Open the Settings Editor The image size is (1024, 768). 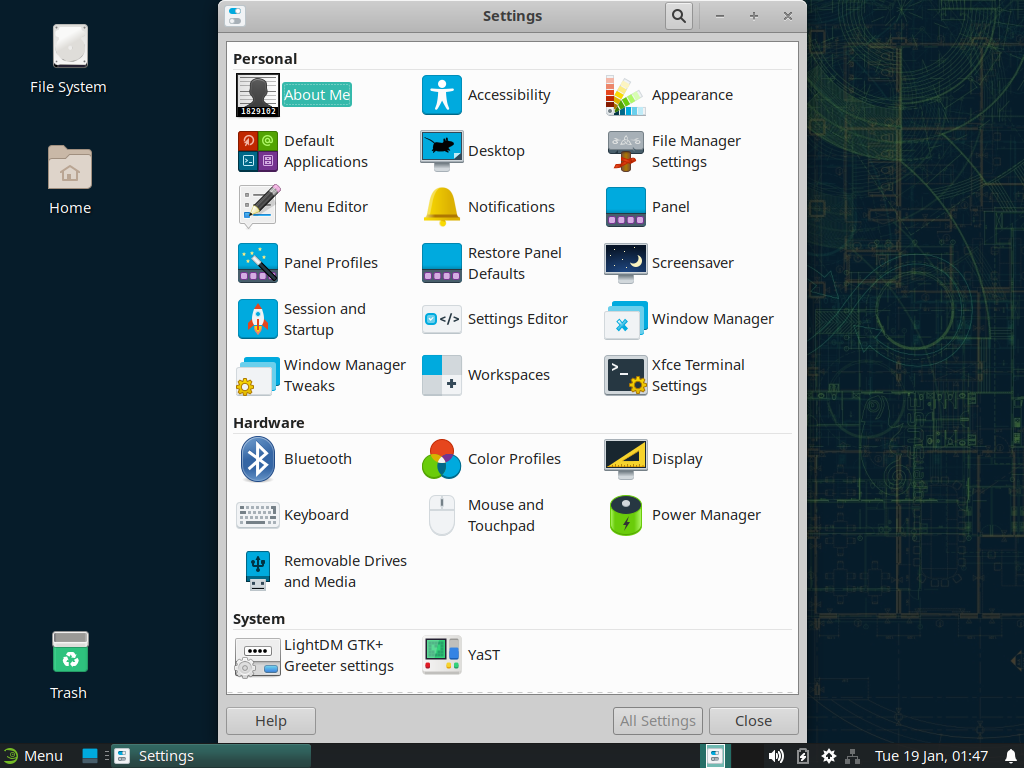point(441,319)
